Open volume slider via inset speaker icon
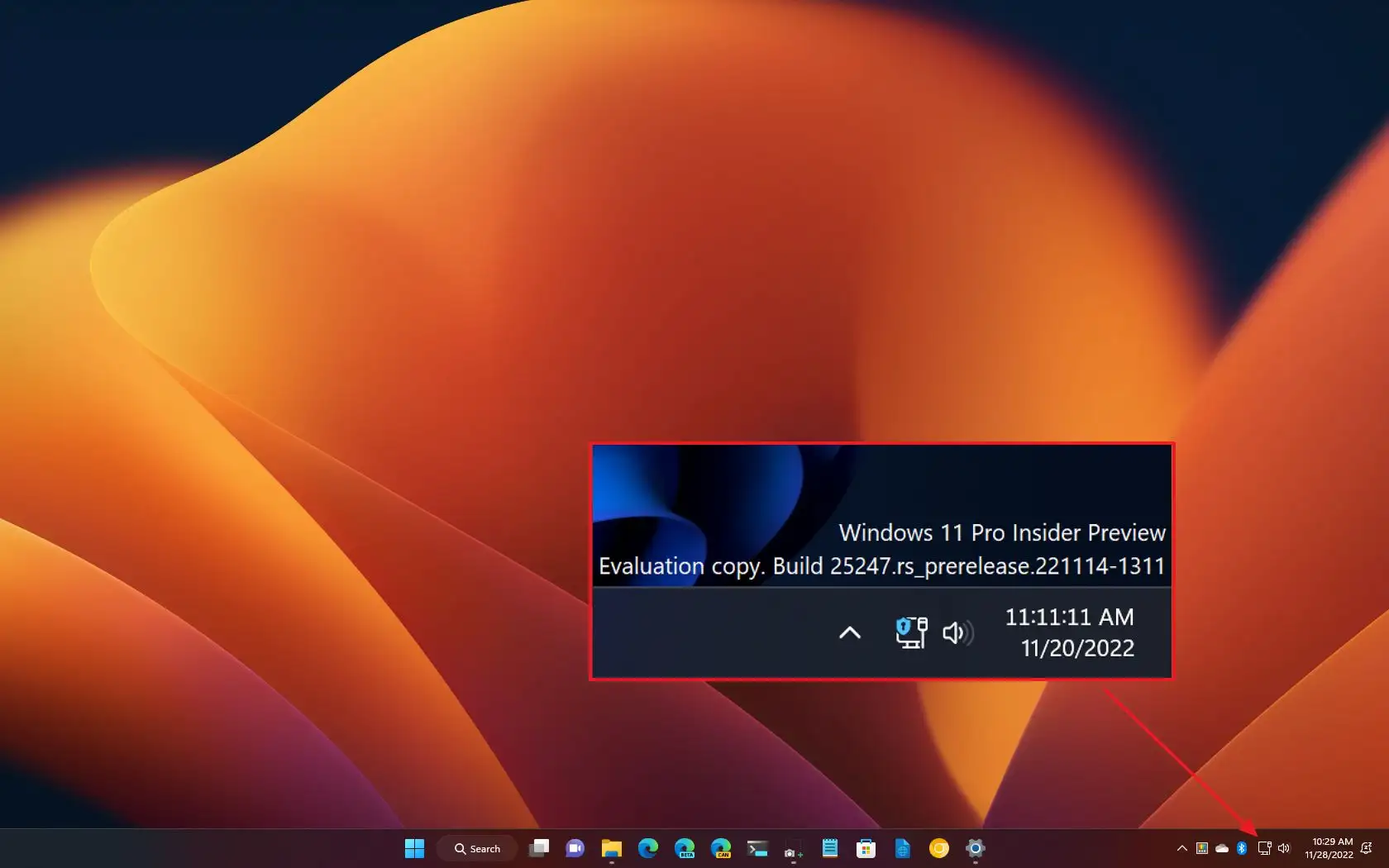 coord(957,632)
